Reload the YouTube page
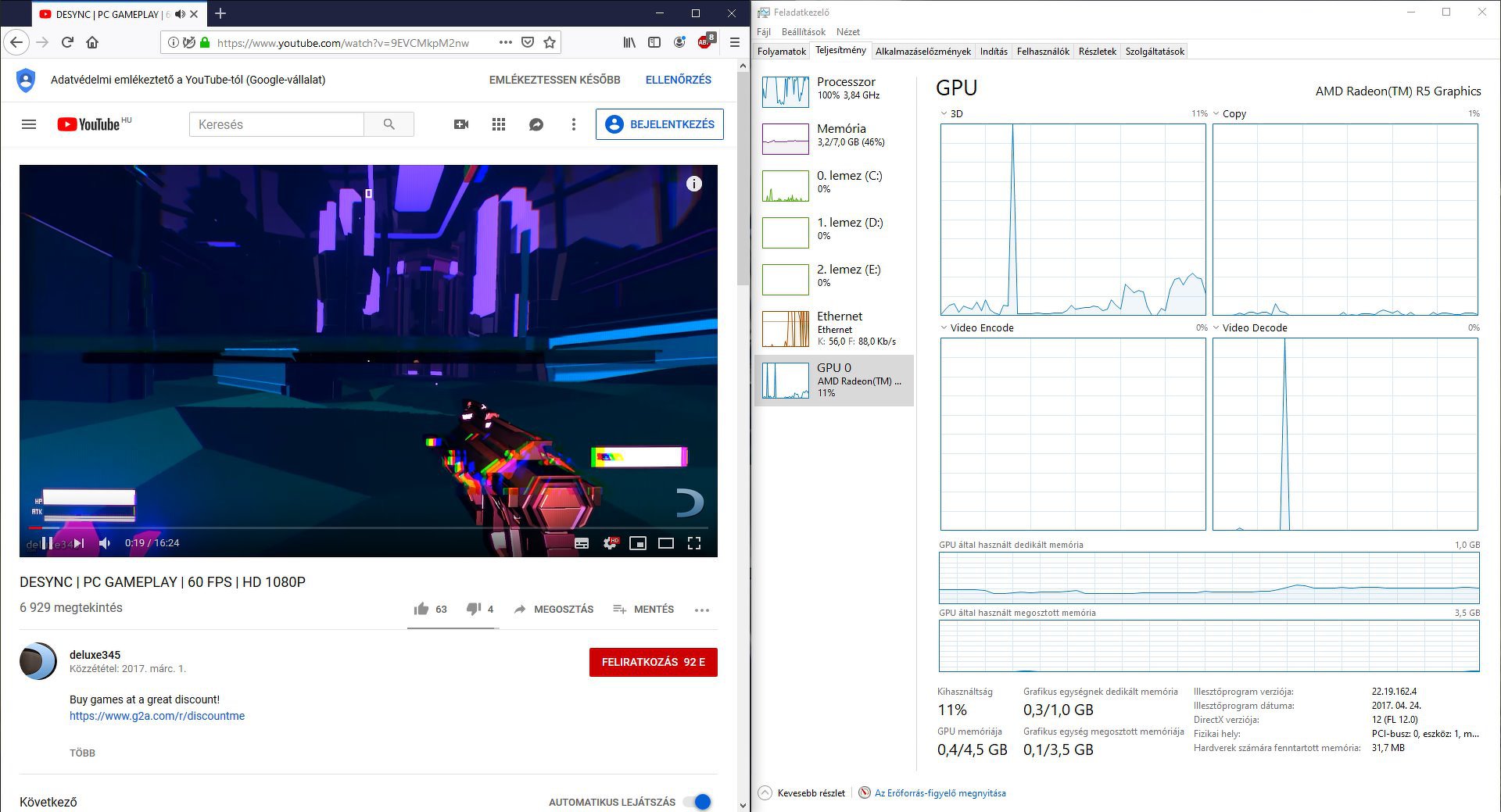The width and height of the screenshot is (1501, 812). 67,42
